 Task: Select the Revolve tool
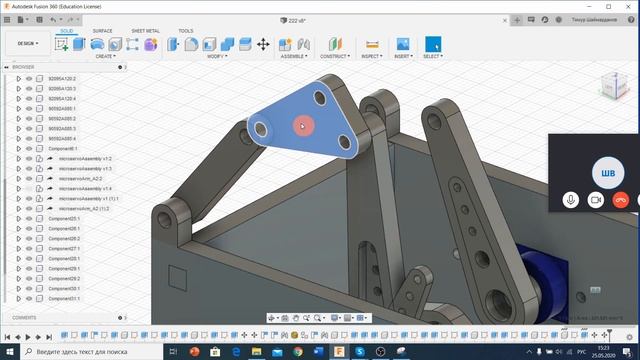click(x=97, y=44)
